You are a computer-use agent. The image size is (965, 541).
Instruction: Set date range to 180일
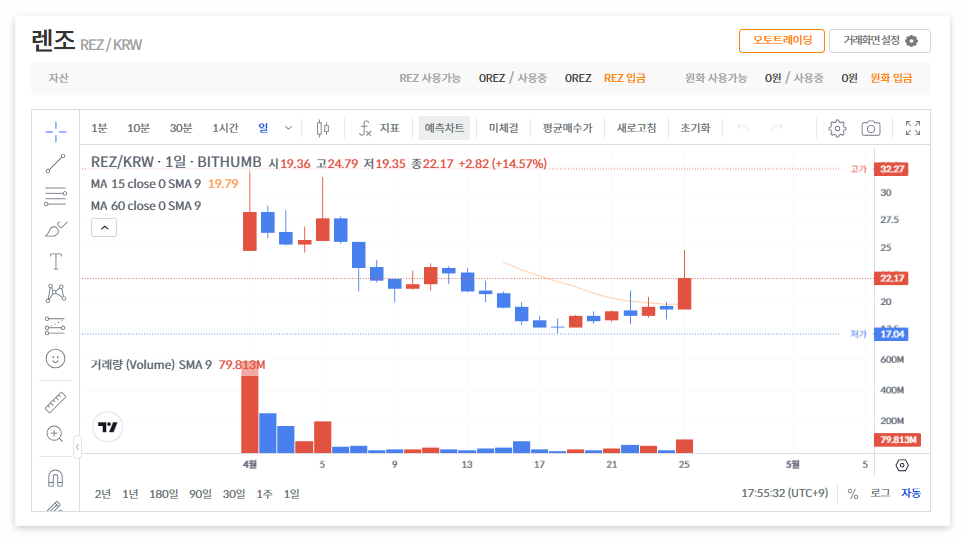[164, 494]
